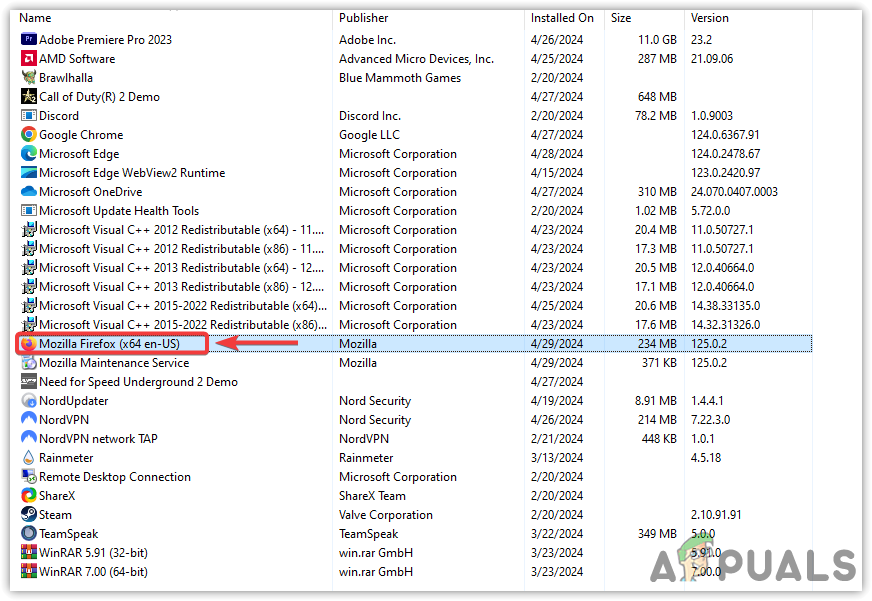Select the ShareX program name
The height and width of the screenshot is (601, 872).
click(x=57, y=496)
